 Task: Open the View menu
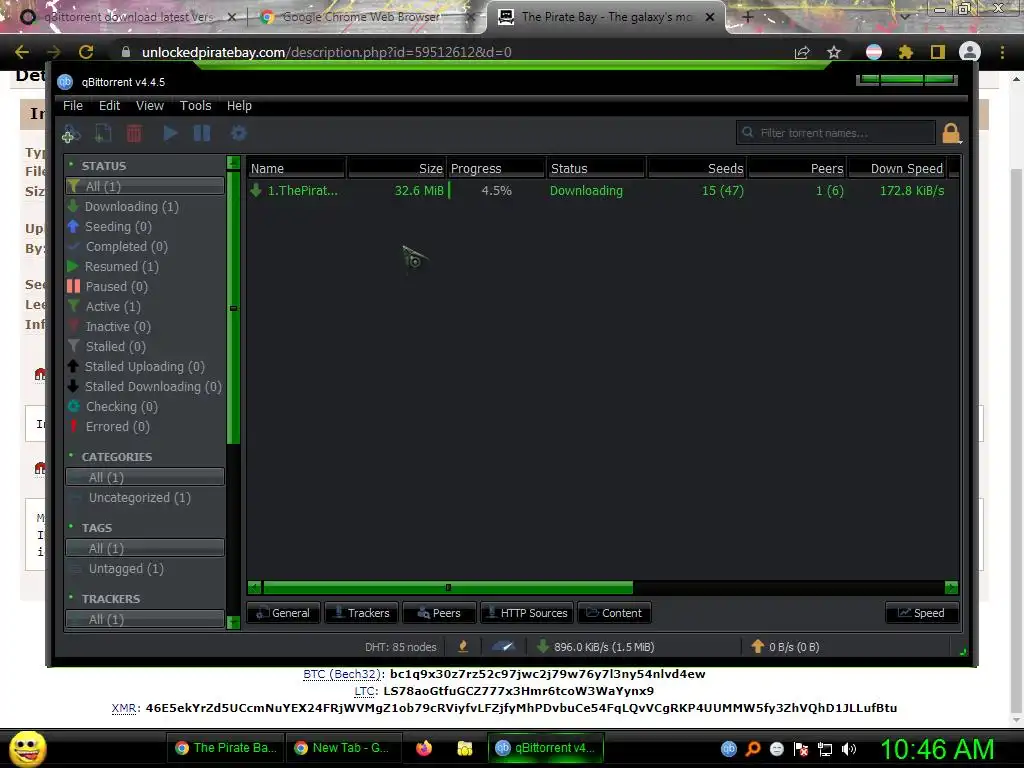tap(150, 106)
